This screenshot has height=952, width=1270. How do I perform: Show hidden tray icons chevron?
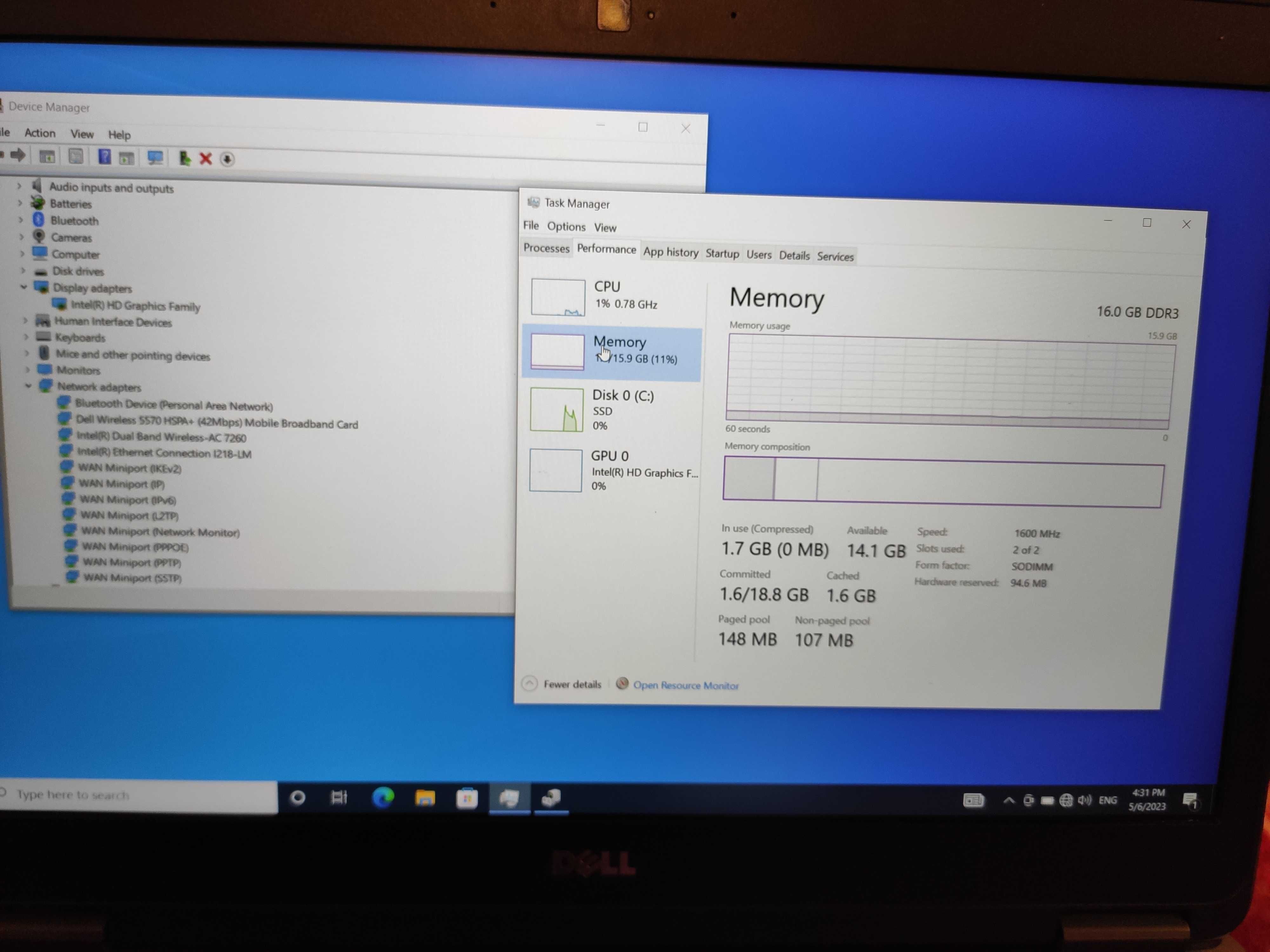tap(1009, 801)
